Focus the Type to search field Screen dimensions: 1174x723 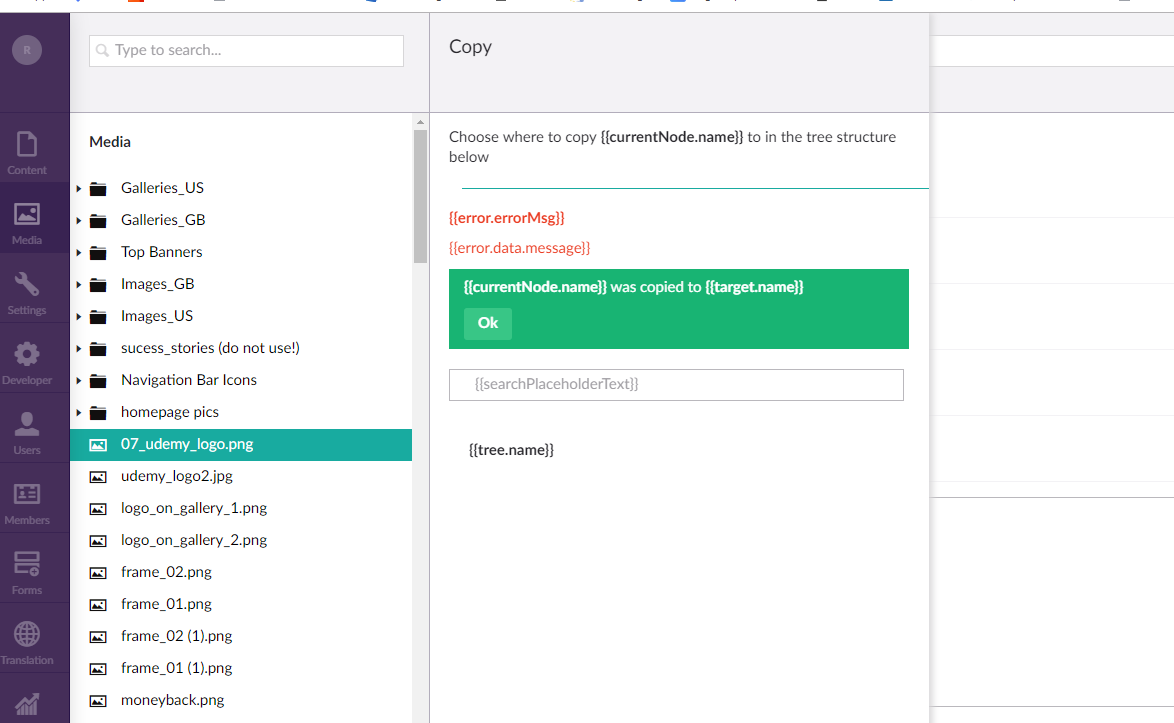coord(246,51)
